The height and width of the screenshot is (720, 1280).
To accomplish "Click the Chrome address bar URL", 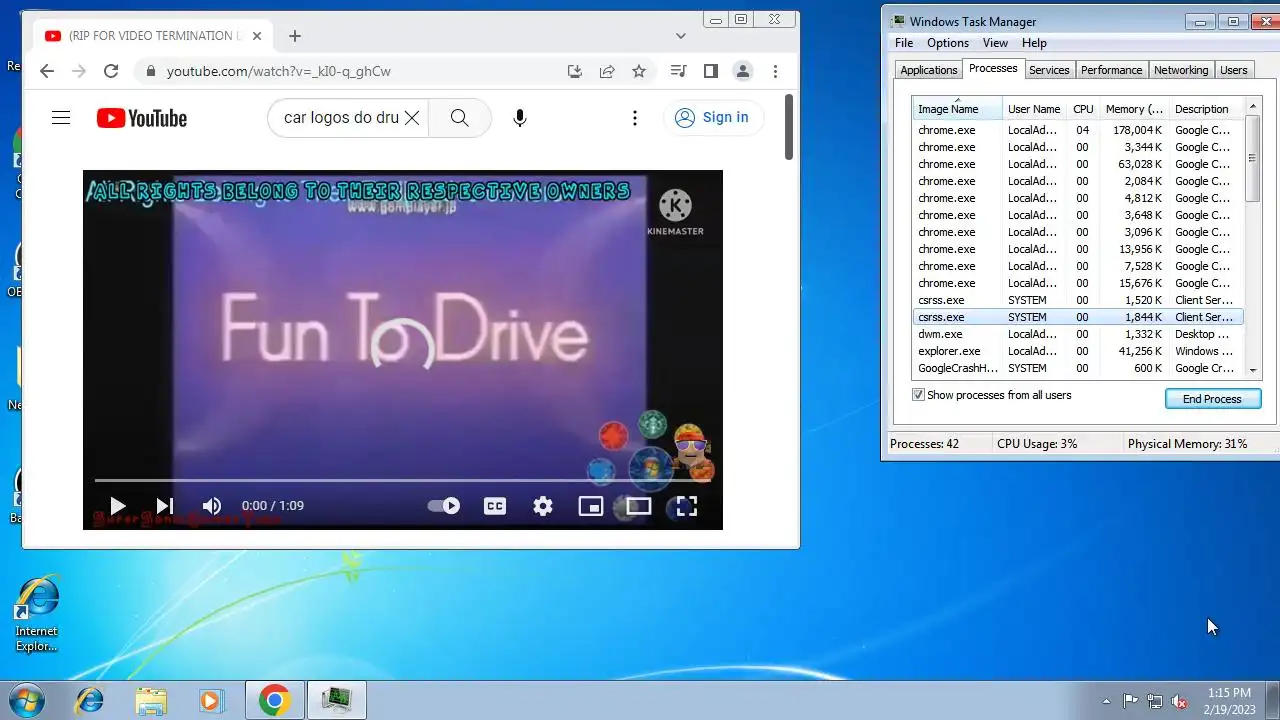I will (278, 72).
